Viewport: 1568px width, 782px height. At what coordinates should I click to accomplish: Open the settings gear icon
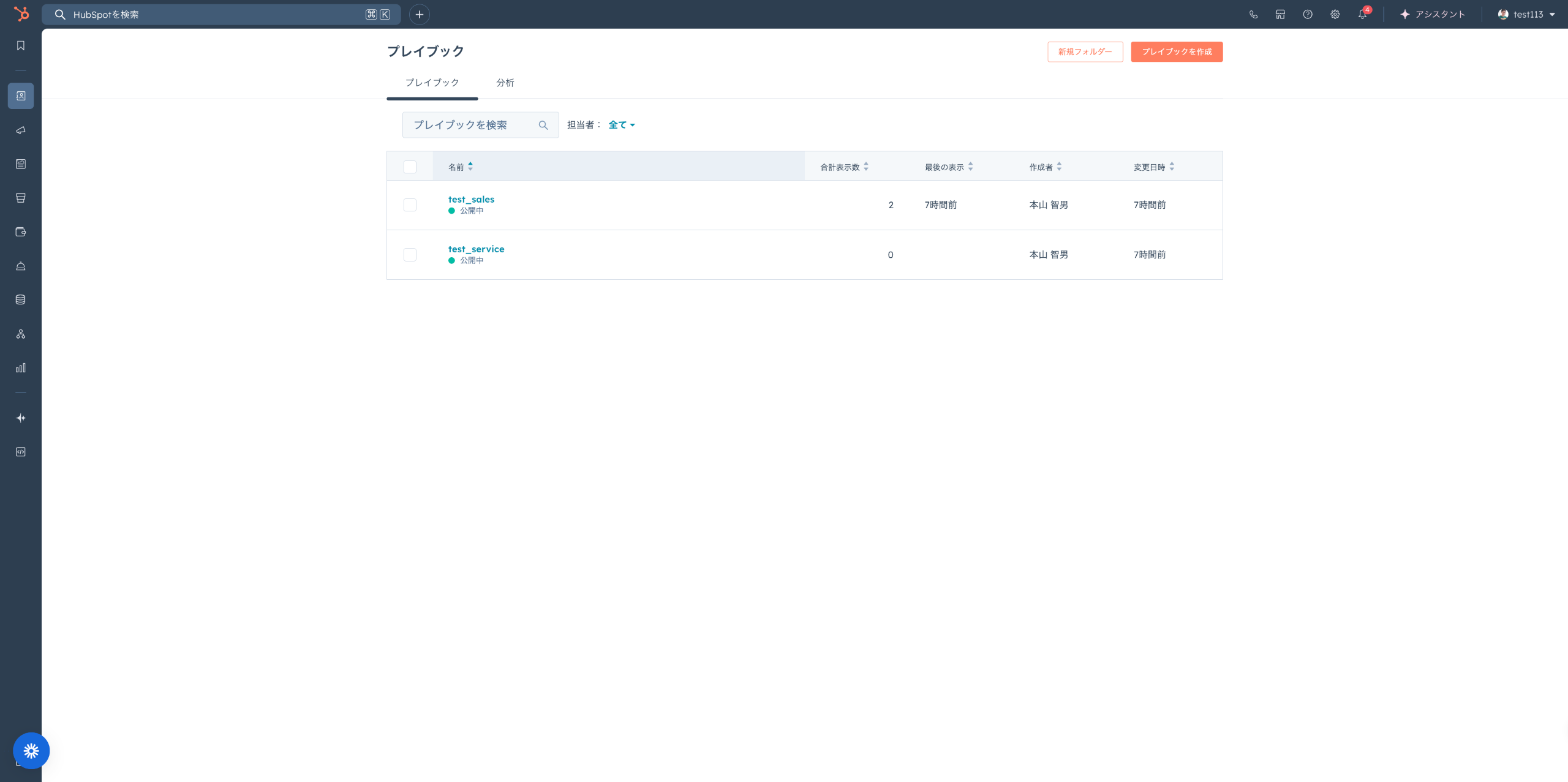click(x=1335, y=15)
